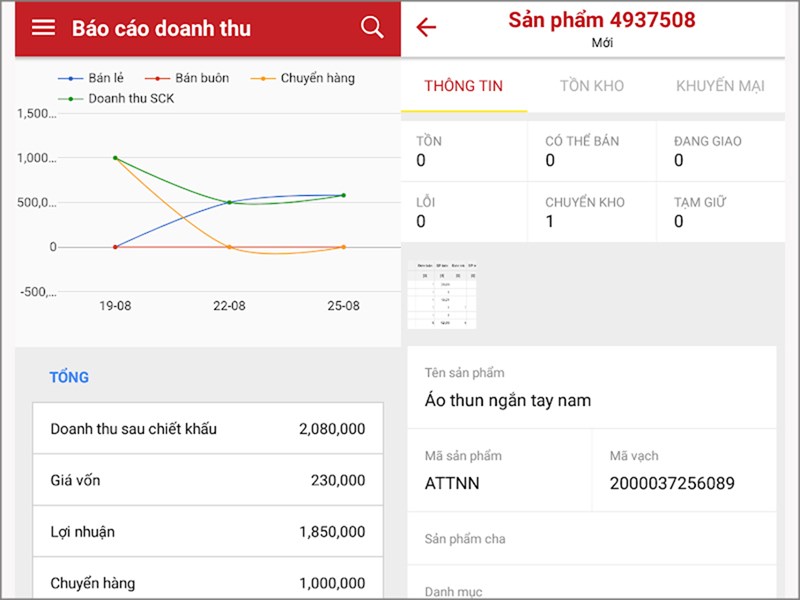Select the TẠM GIỮ cell
The width and height of the screenshot is (800, 600).
coord(721,212)
